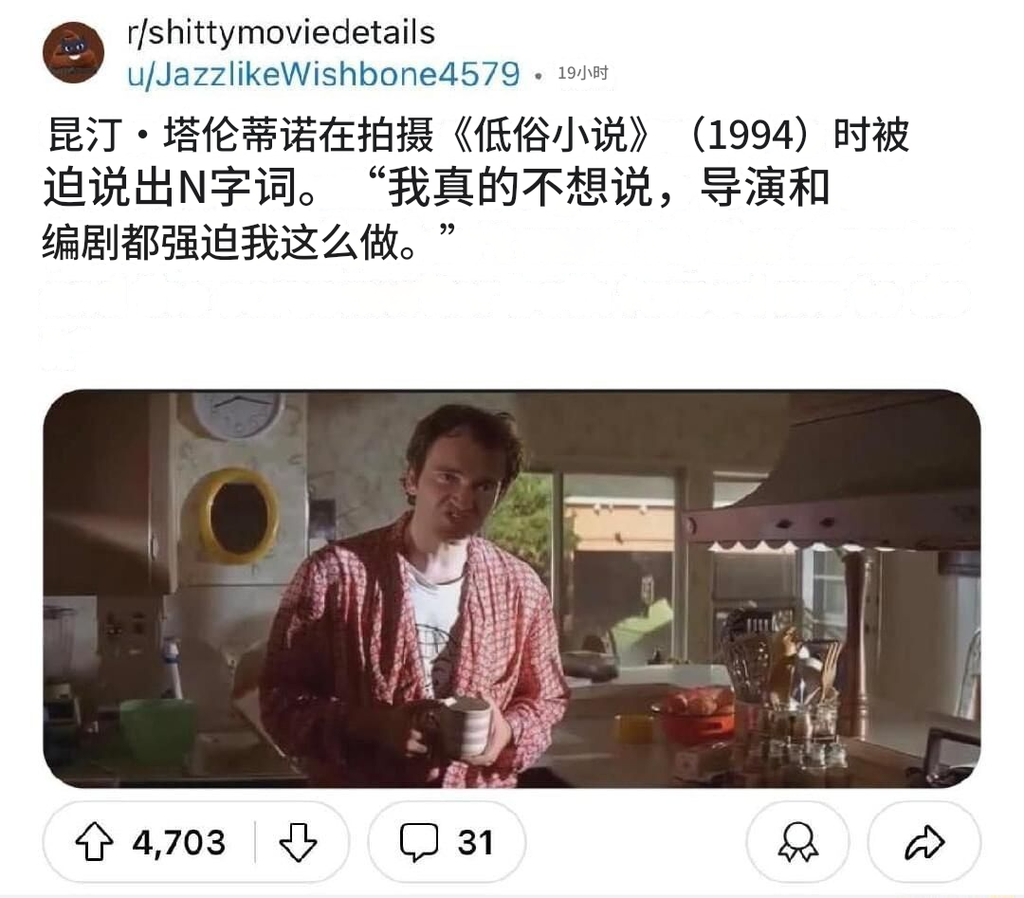Click the title line containing N字词
This screenshot has width=1024, height=898.
436,188
